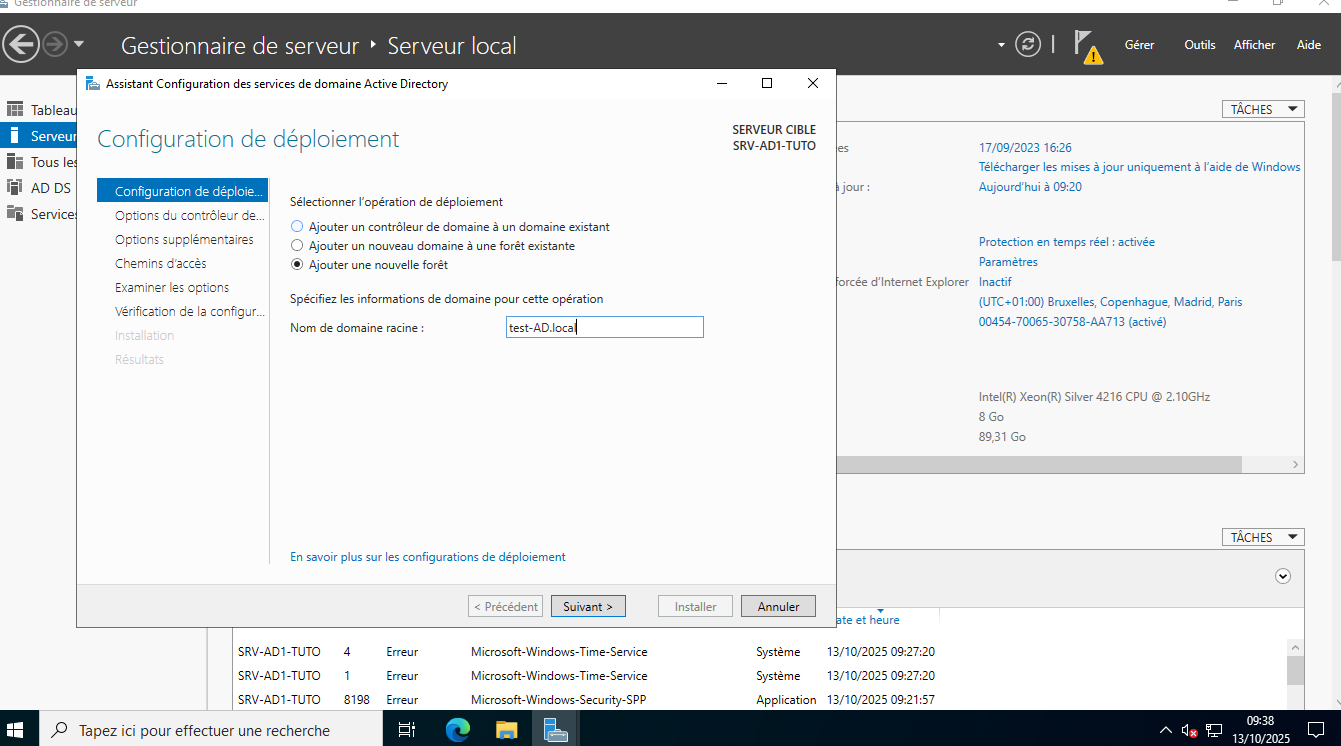Open the Gérer menu
Screen dimensions: 1341x746
click(1139, 45)
